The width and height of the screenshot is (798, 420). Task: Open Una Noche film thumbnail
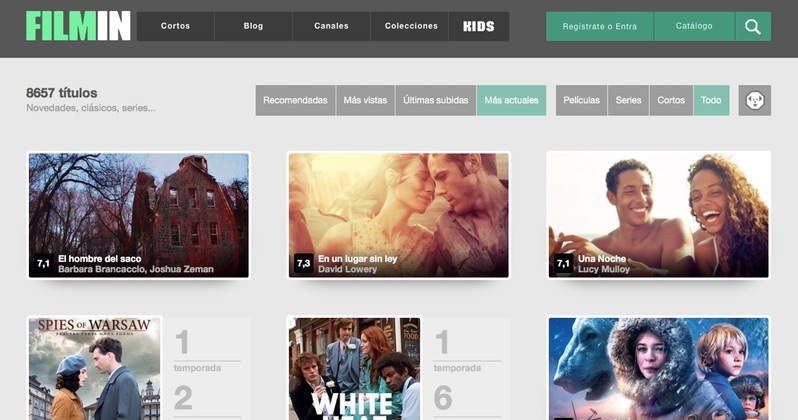[659, 215]
